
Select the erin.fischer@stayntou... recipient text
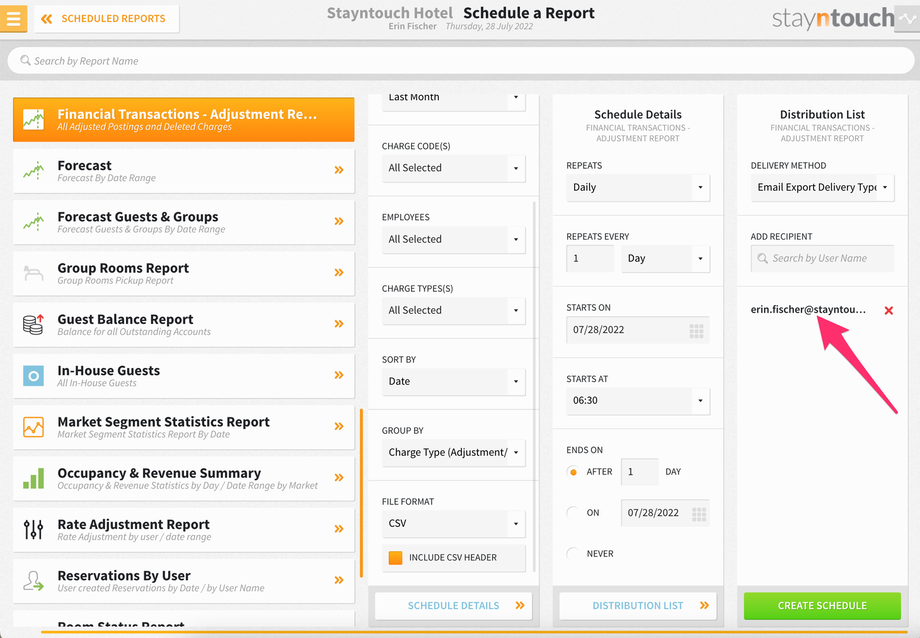click(x=808, y=310)
